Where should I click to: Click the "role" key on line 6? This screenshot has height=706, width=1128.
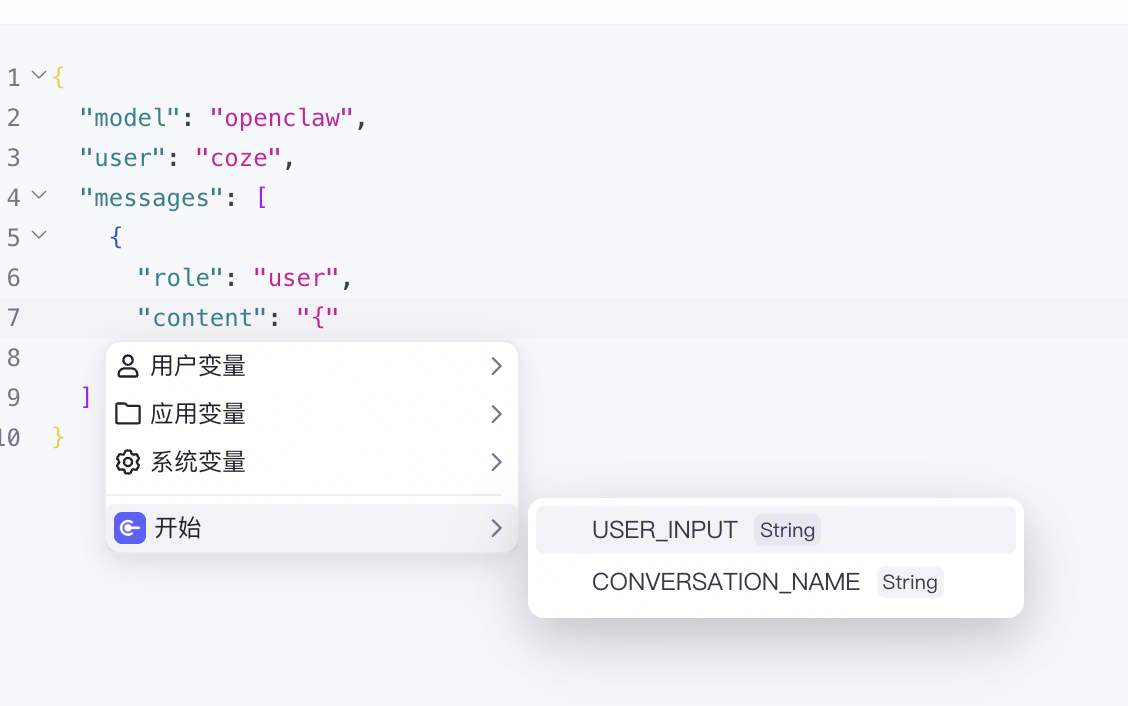[181, 277]
